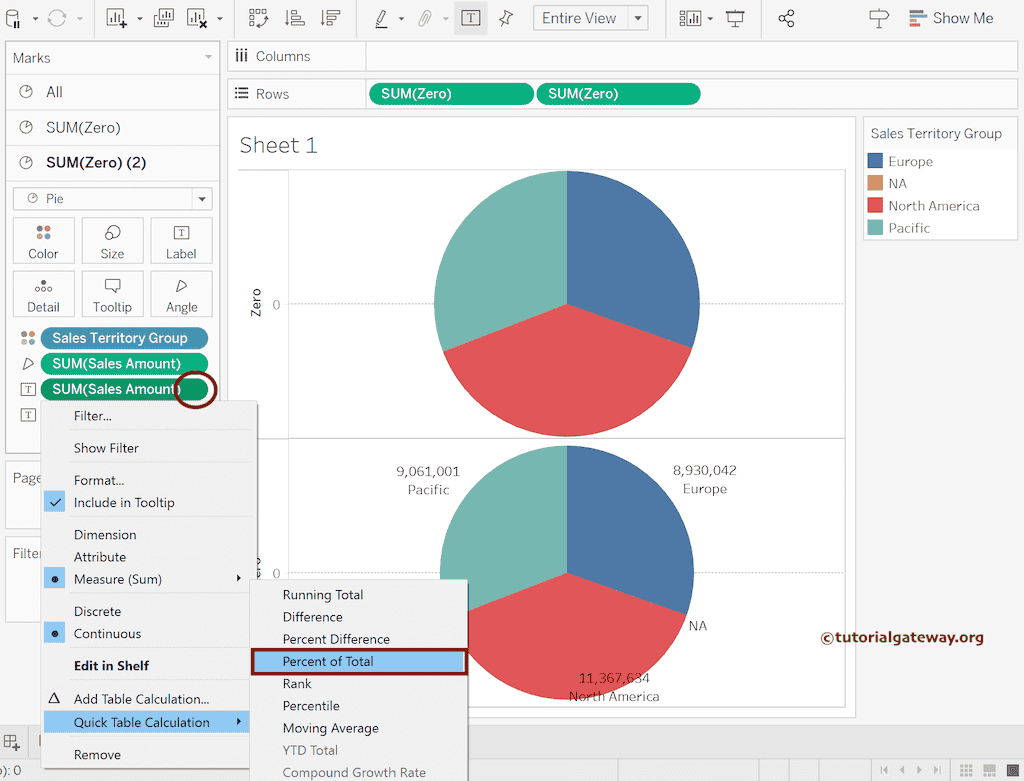
Task: Click the Europe color swatch in legend
Action: [x=876, y=161]
